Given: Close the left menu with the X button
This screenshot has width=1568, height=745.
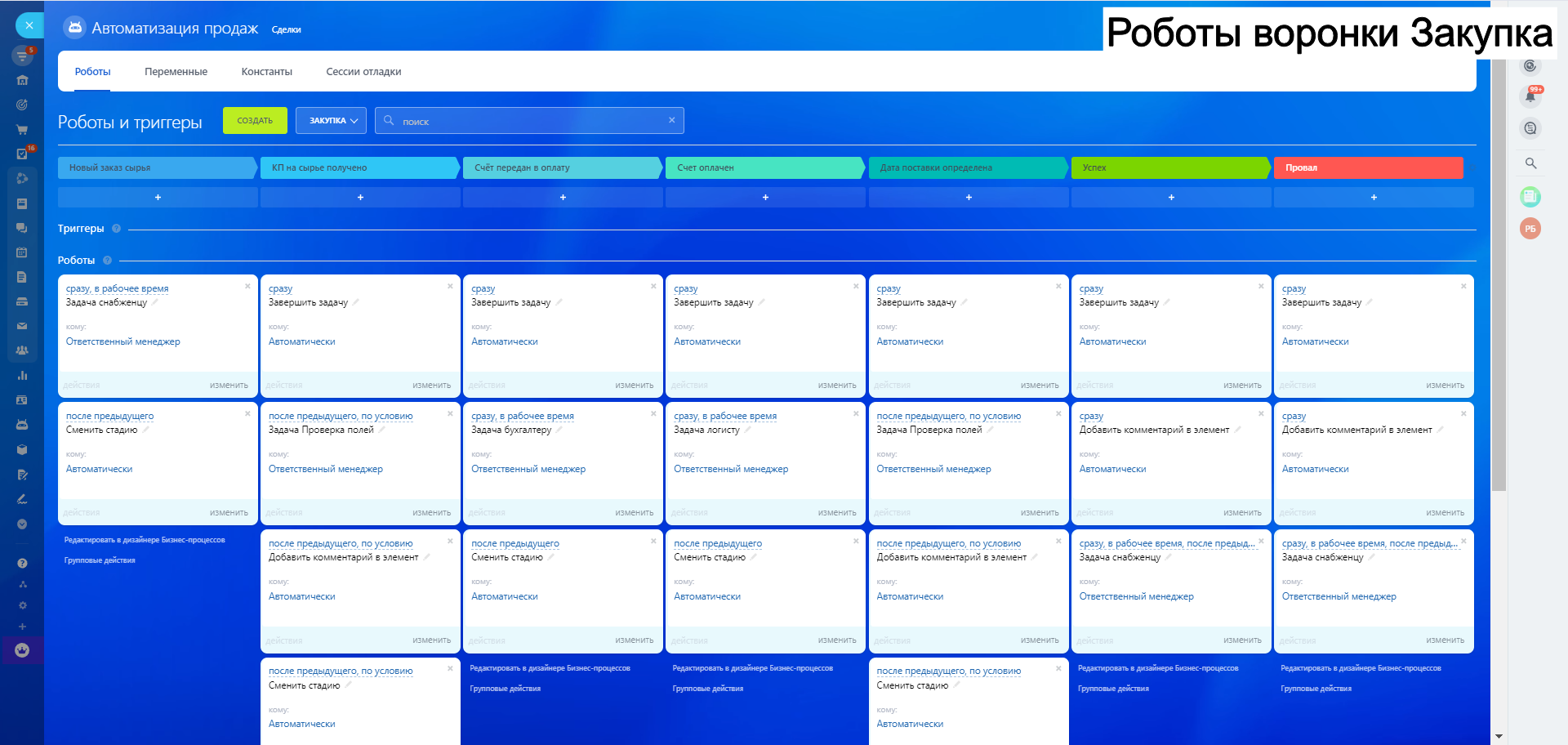Looking at the screenshot, I should [x=29, y=25].
